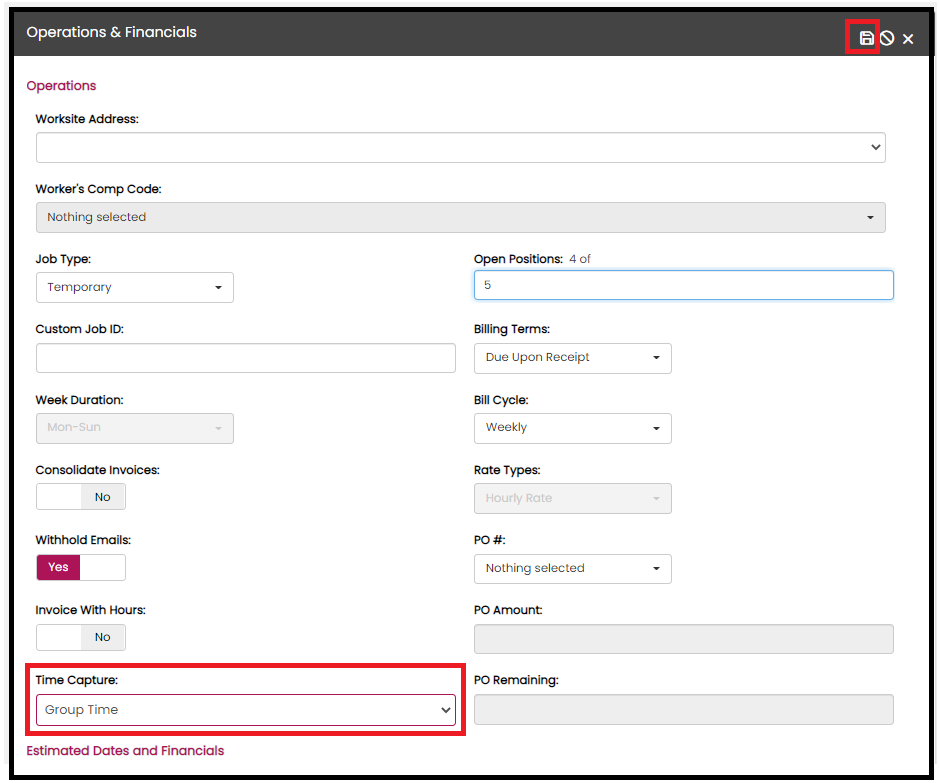Open the Time Capture dropdown
The width and height of the screenshot is (939, 783).
pyautogui.click(x=246, y=710)
